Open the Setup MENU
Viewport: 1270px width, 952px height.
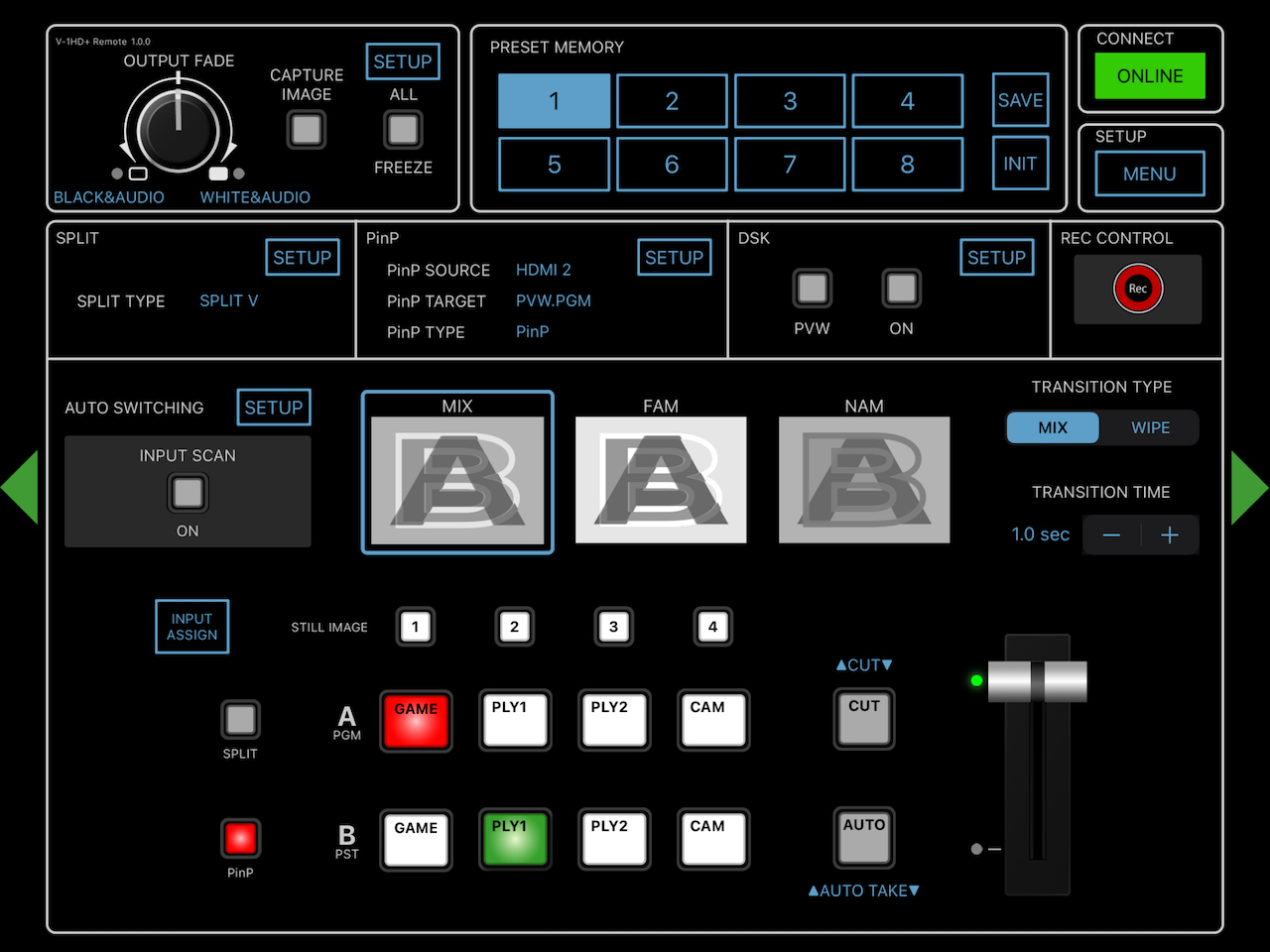pyautogui.click(x=1150, y=174)
